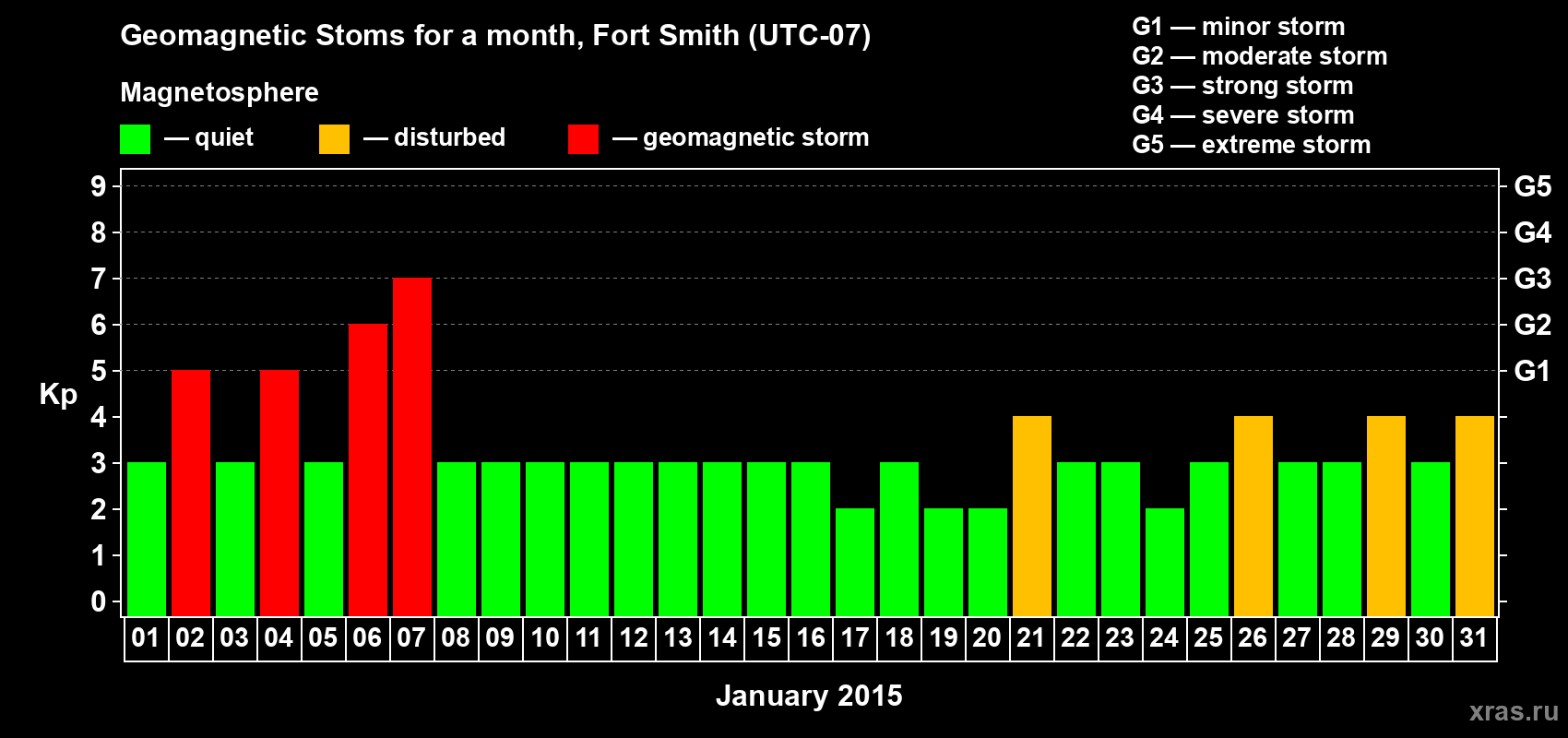
Task: Click the 'quiet' legend label
Action: click(224, 138)
